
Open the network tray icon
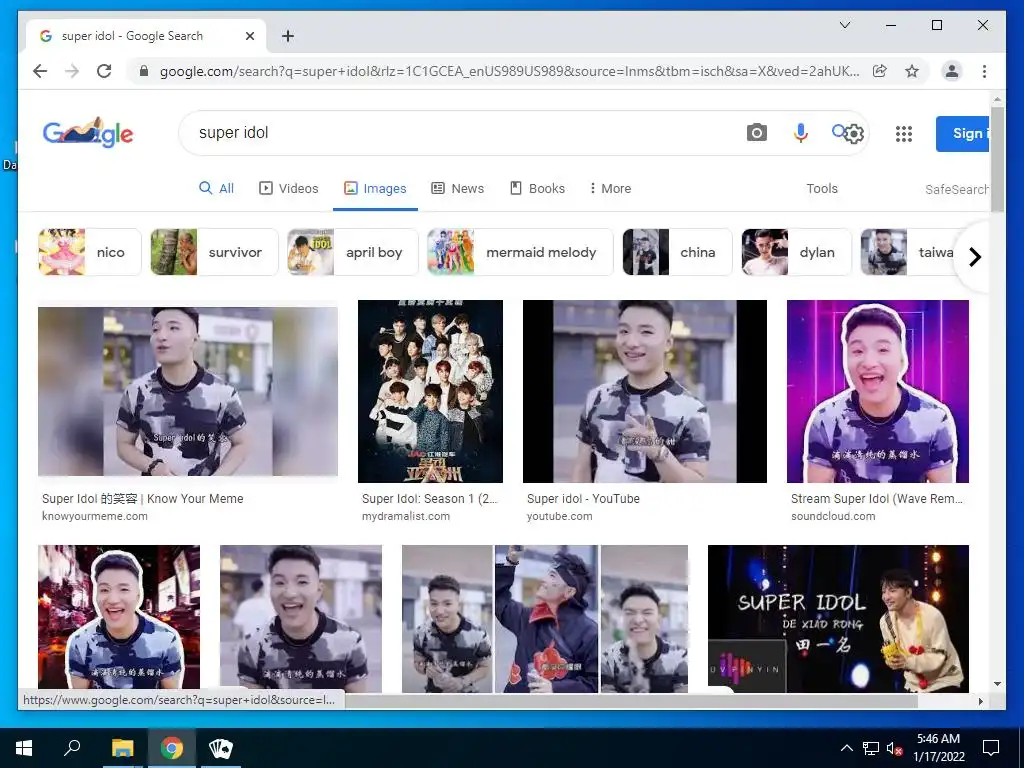pyautogui.click(x=871, y=748)
